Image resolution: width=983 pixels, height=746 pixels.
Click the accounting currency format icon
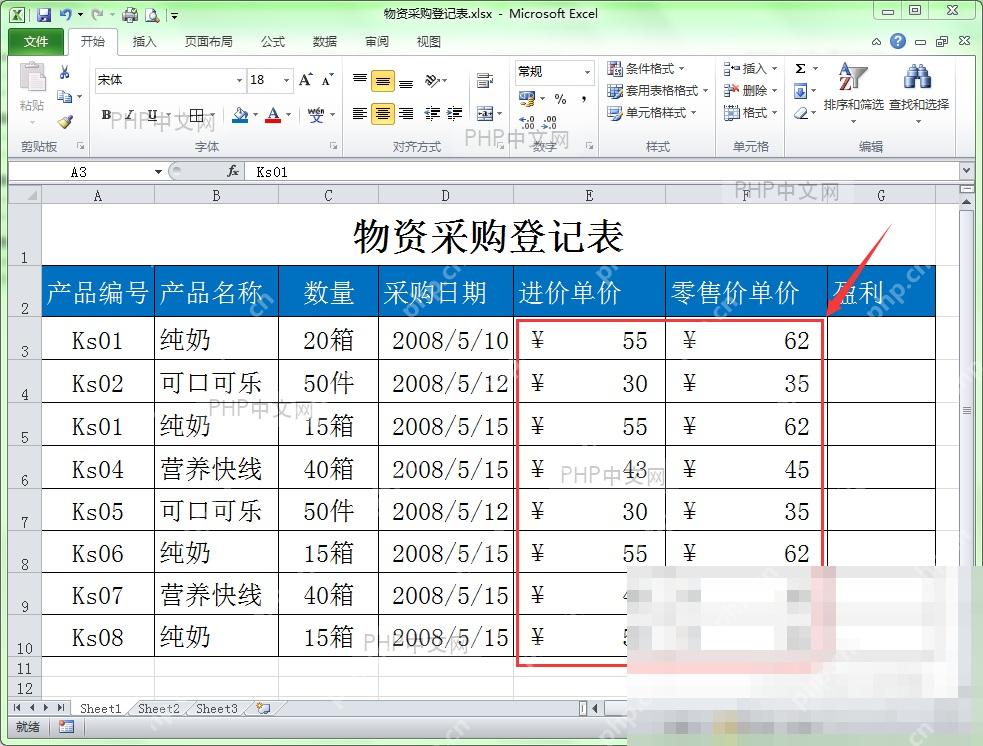tap(527, 98)
